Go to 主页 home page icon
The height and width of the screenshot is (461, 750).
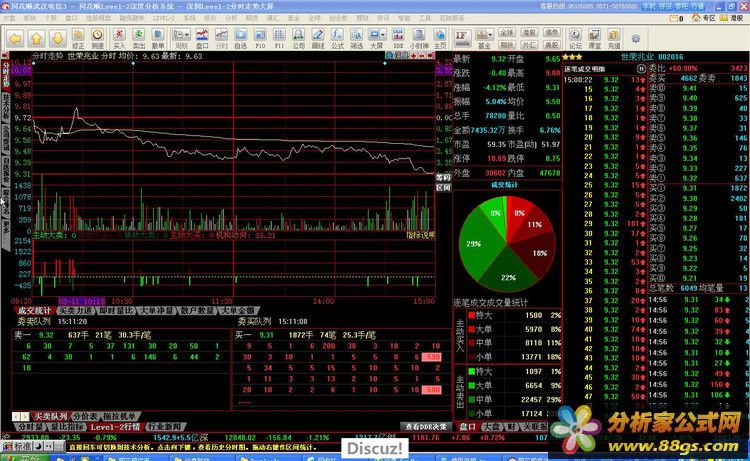tap(440, 38)
